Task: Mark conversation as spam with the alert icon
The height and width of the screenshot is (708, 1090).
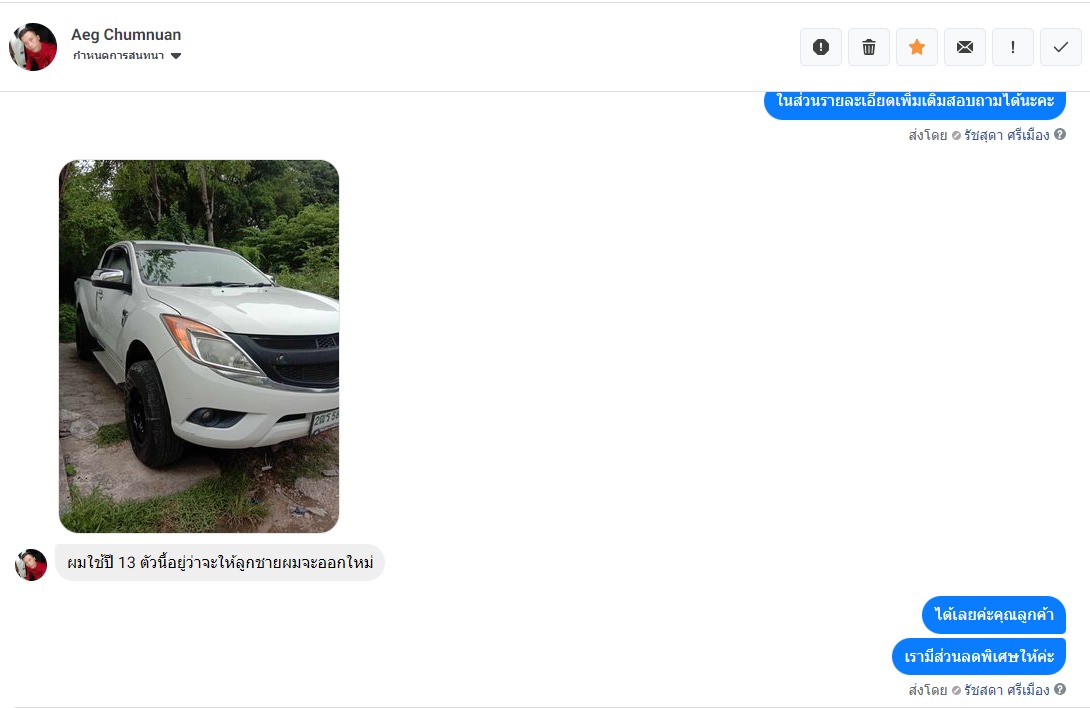Action: tap(820, 47)
